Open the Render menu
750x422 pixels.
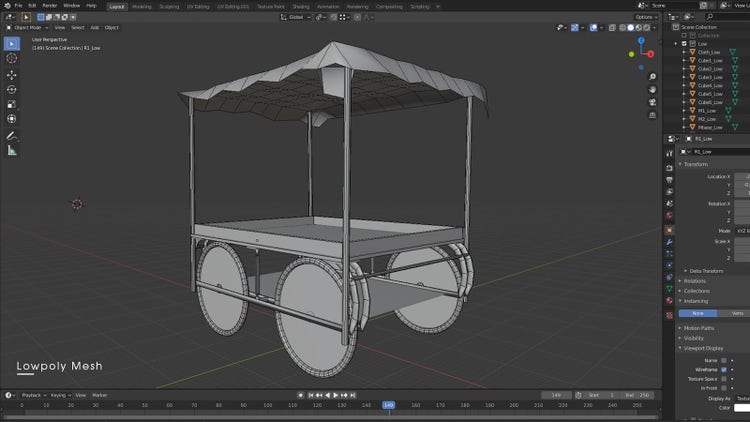pyautogui.click(x=50, y=5)
